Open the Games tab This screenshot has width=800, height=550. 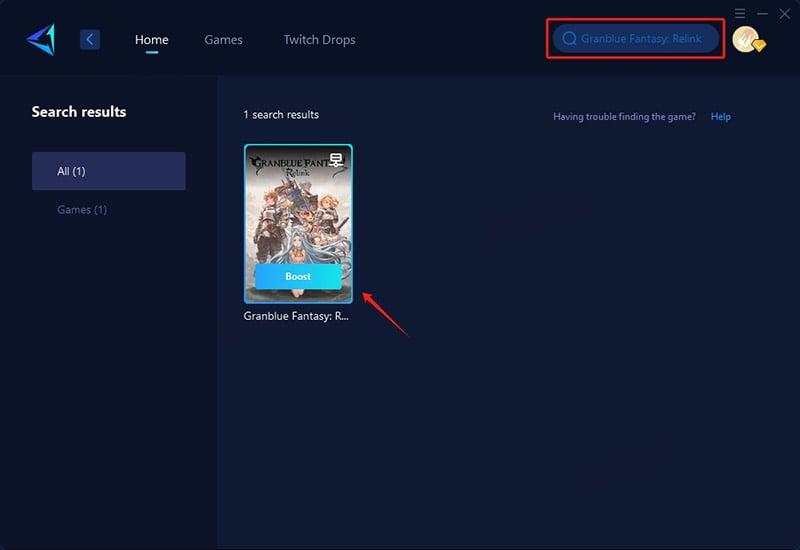click(x=223, y=39)
